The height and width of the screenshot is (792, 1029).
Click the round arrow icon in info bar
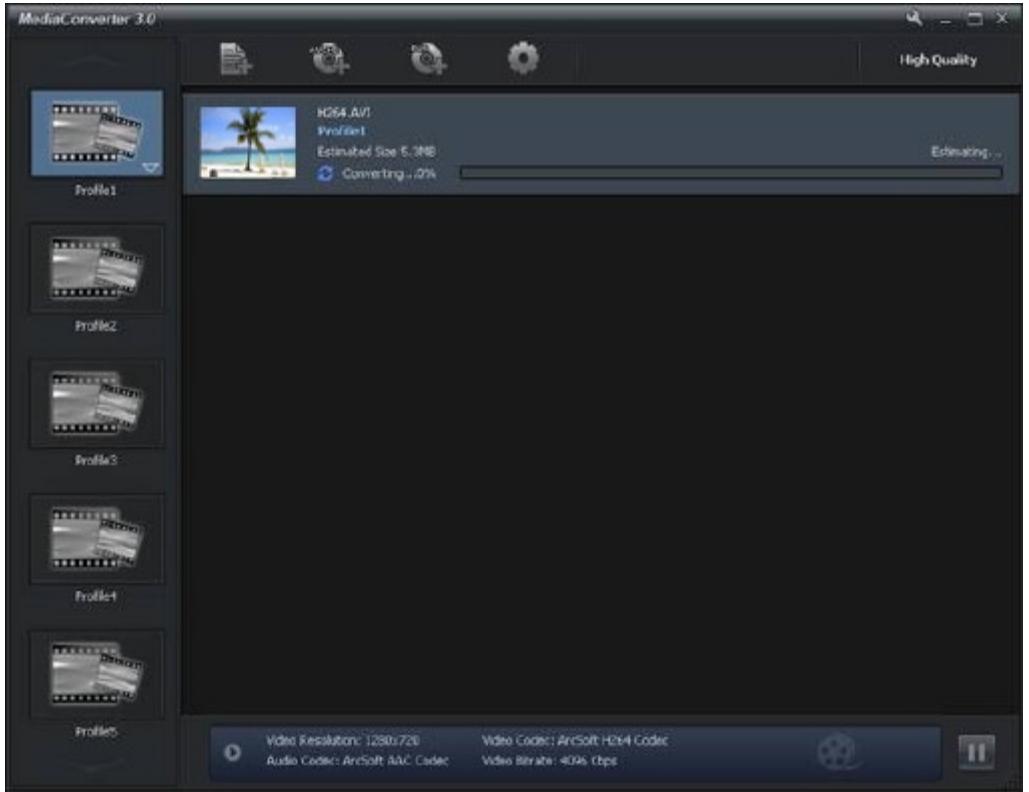pos(232,752)
